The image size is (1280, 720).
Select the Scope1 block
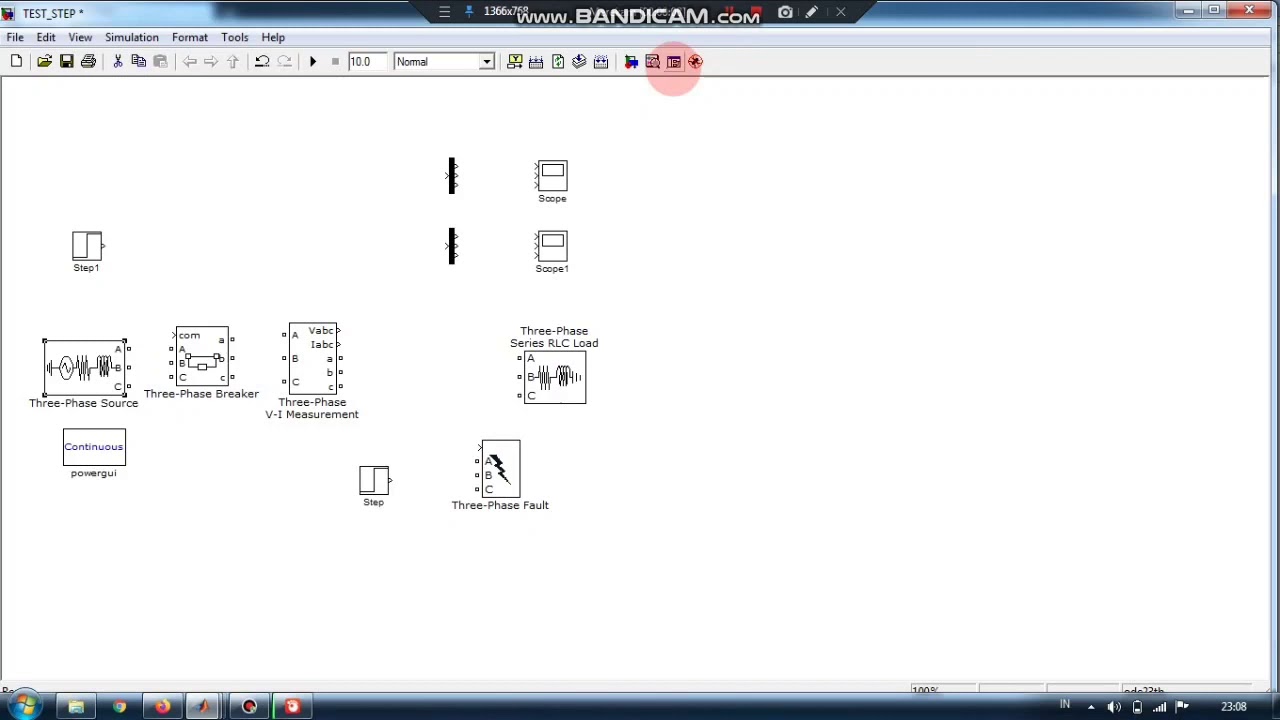(552, 246)
